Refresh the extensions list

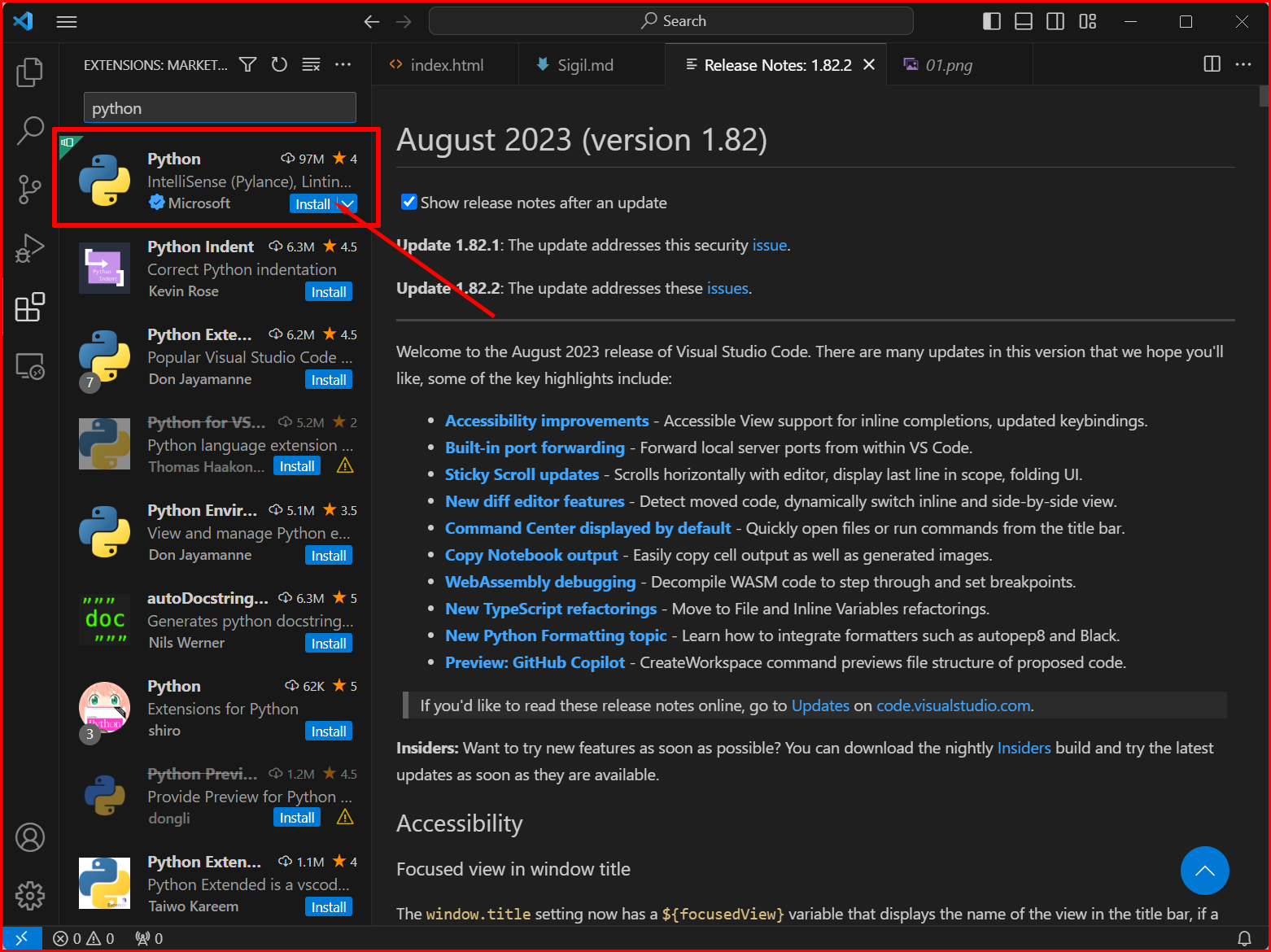coord(279,64)
